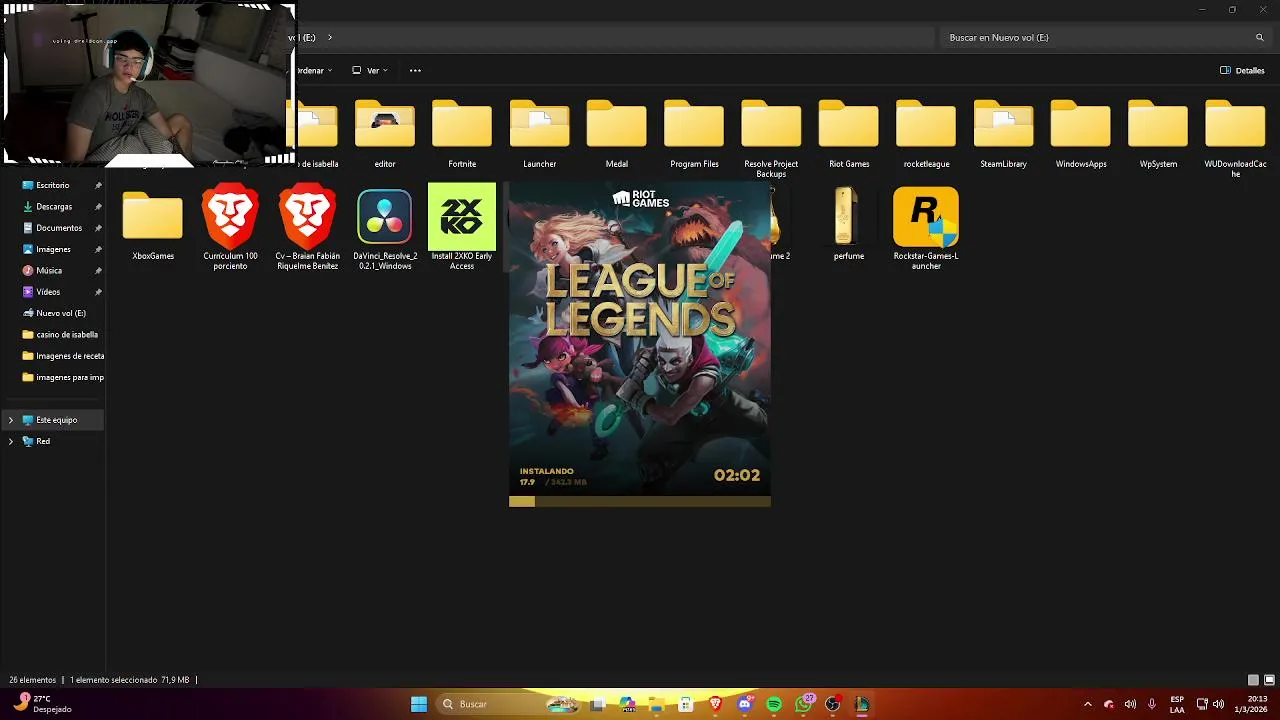Image resolution: width=1280 pixels, height=720 pixels.
Task: Open the Launcher folder
Action: (x=539, y=134)
